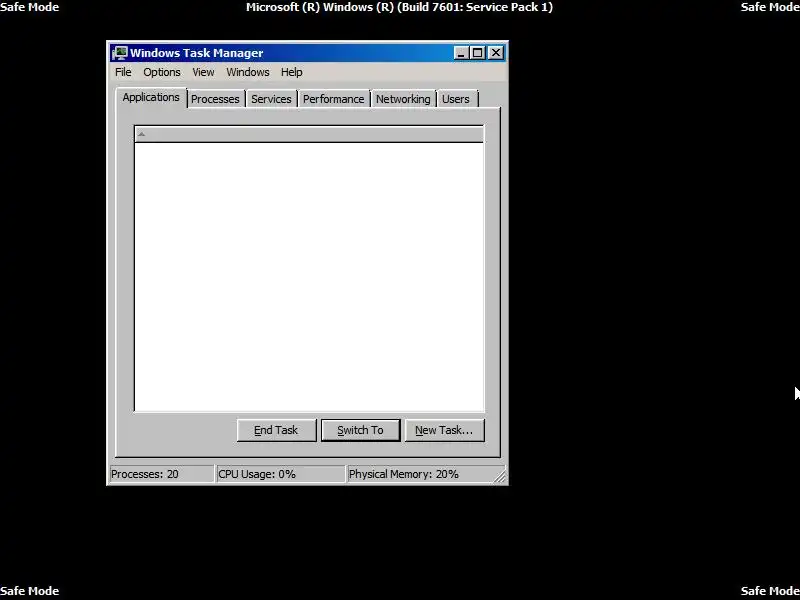Click the End Task button
Viewport: 800px width, 600px height.
276,430
